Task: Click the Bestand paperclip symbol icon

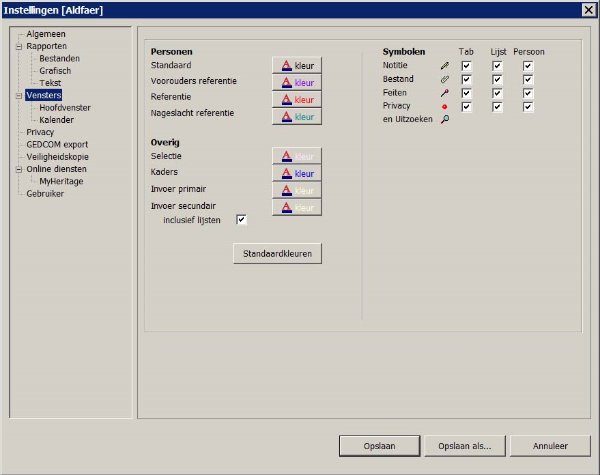Action: 445,79
